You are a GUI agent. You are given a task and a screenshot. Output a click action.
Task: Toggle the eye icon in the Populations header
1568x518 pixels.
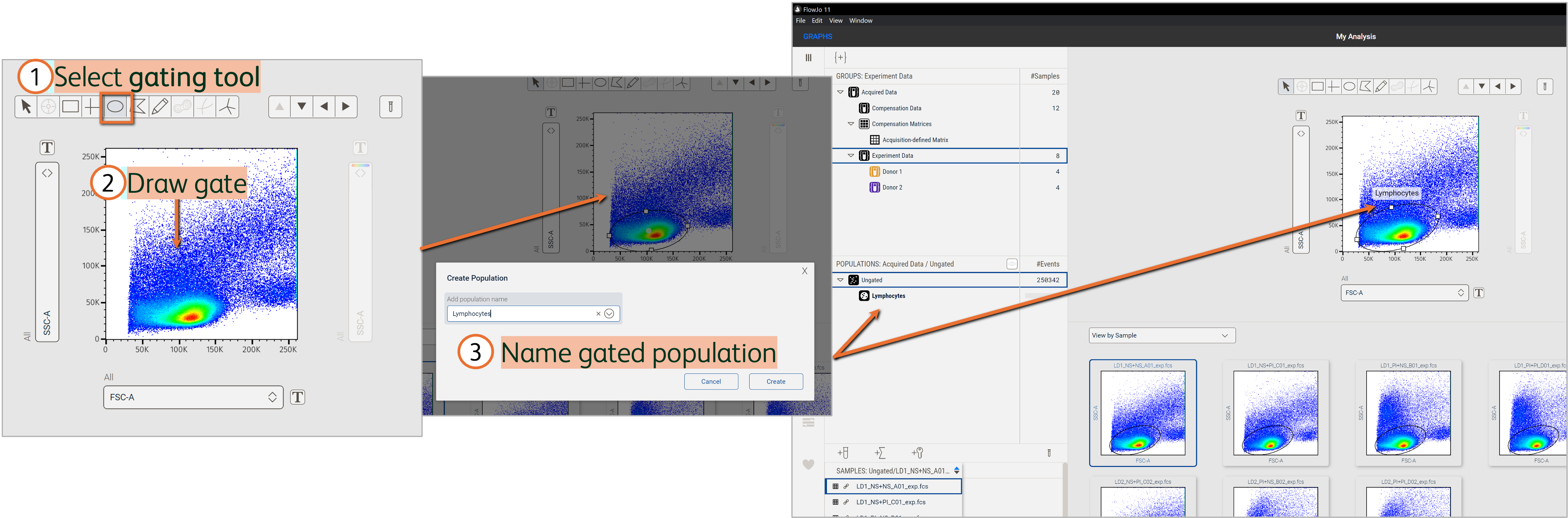pos(1011,264)
